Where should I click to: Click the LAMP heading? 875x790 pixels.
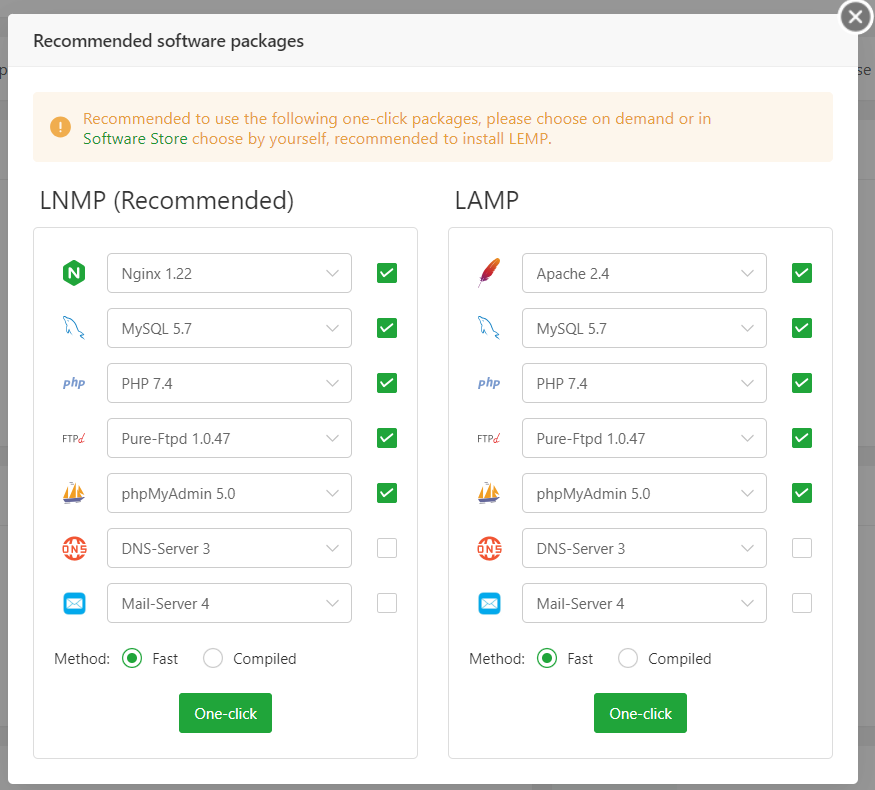click(x=487, y=200)
